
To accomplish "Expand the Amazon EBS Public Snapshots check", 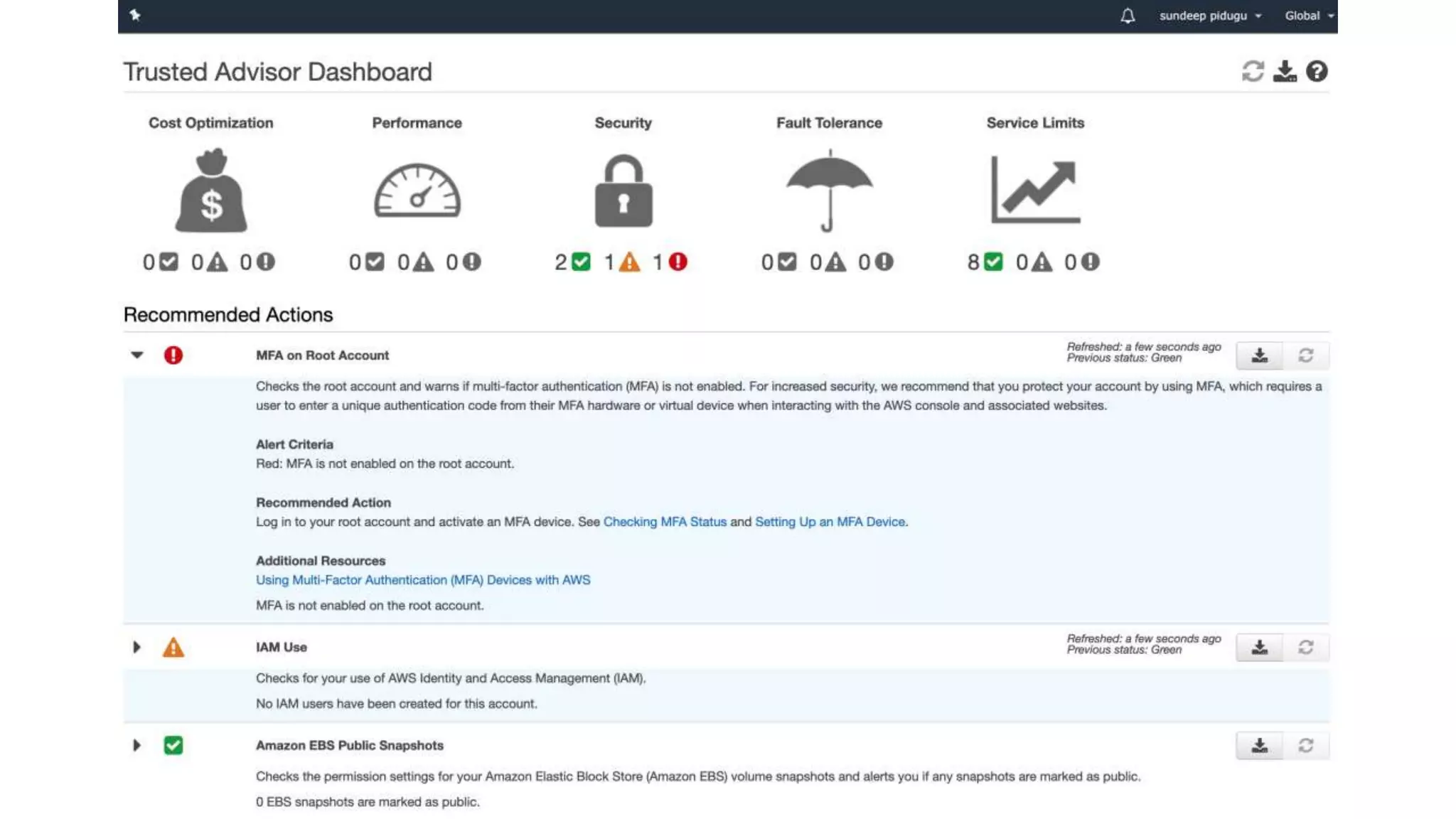I will tap(136, 745).
